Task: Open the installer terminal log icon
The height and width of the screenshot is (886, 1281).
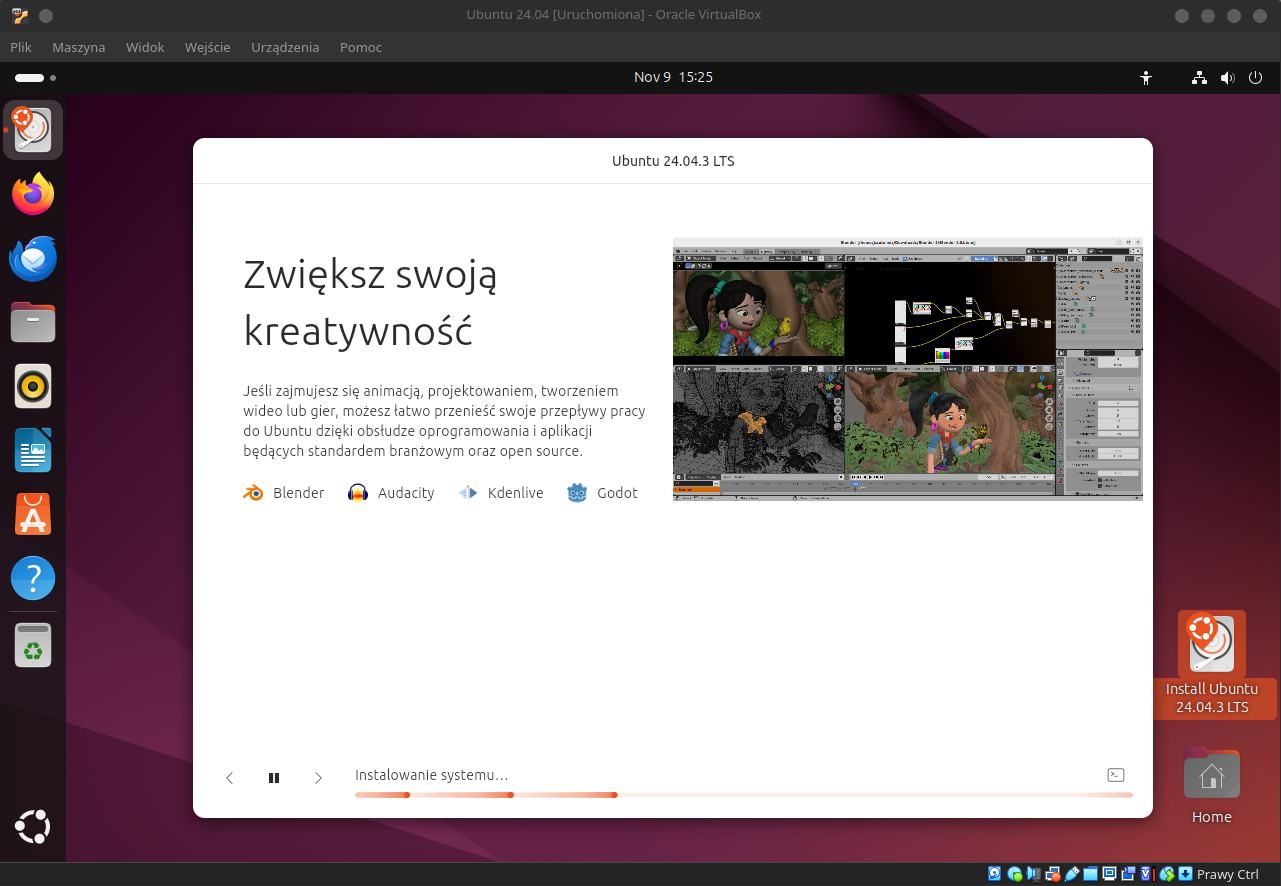Action: tap(1116, 775)
